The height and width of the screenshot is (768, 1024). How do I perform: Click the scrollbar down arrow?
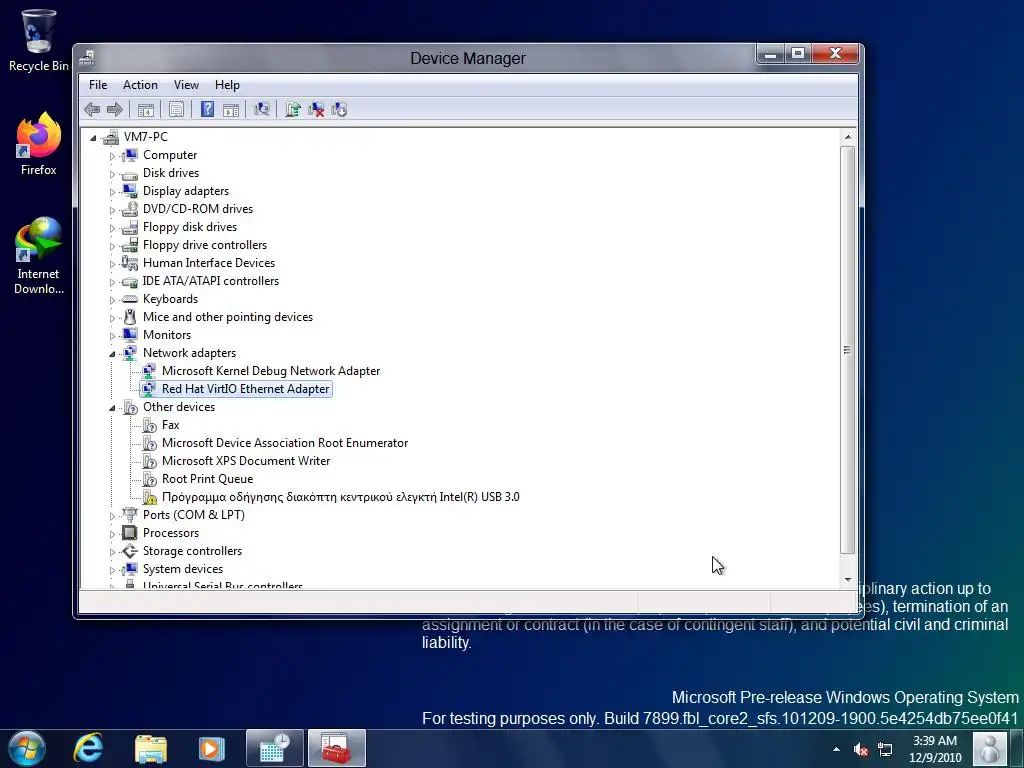pos(848,579)
